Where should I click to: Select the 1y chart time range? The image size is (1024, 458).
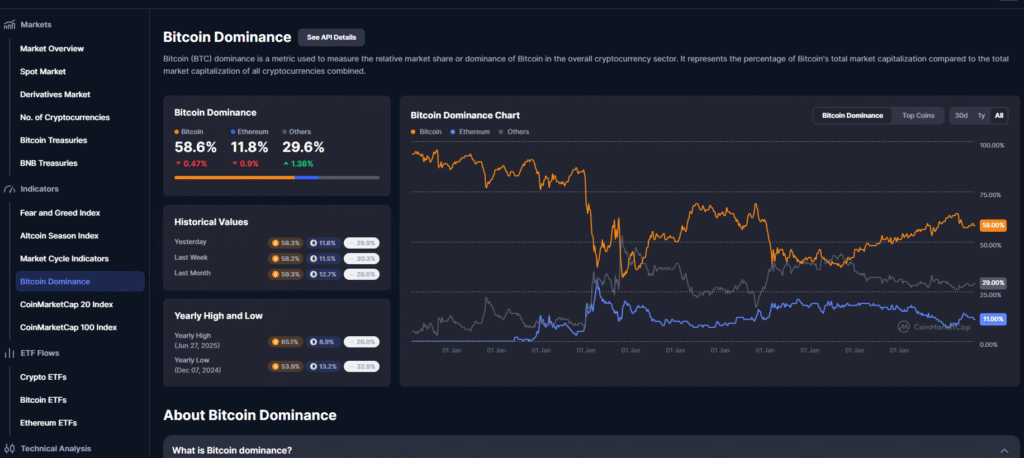(981, 115)
